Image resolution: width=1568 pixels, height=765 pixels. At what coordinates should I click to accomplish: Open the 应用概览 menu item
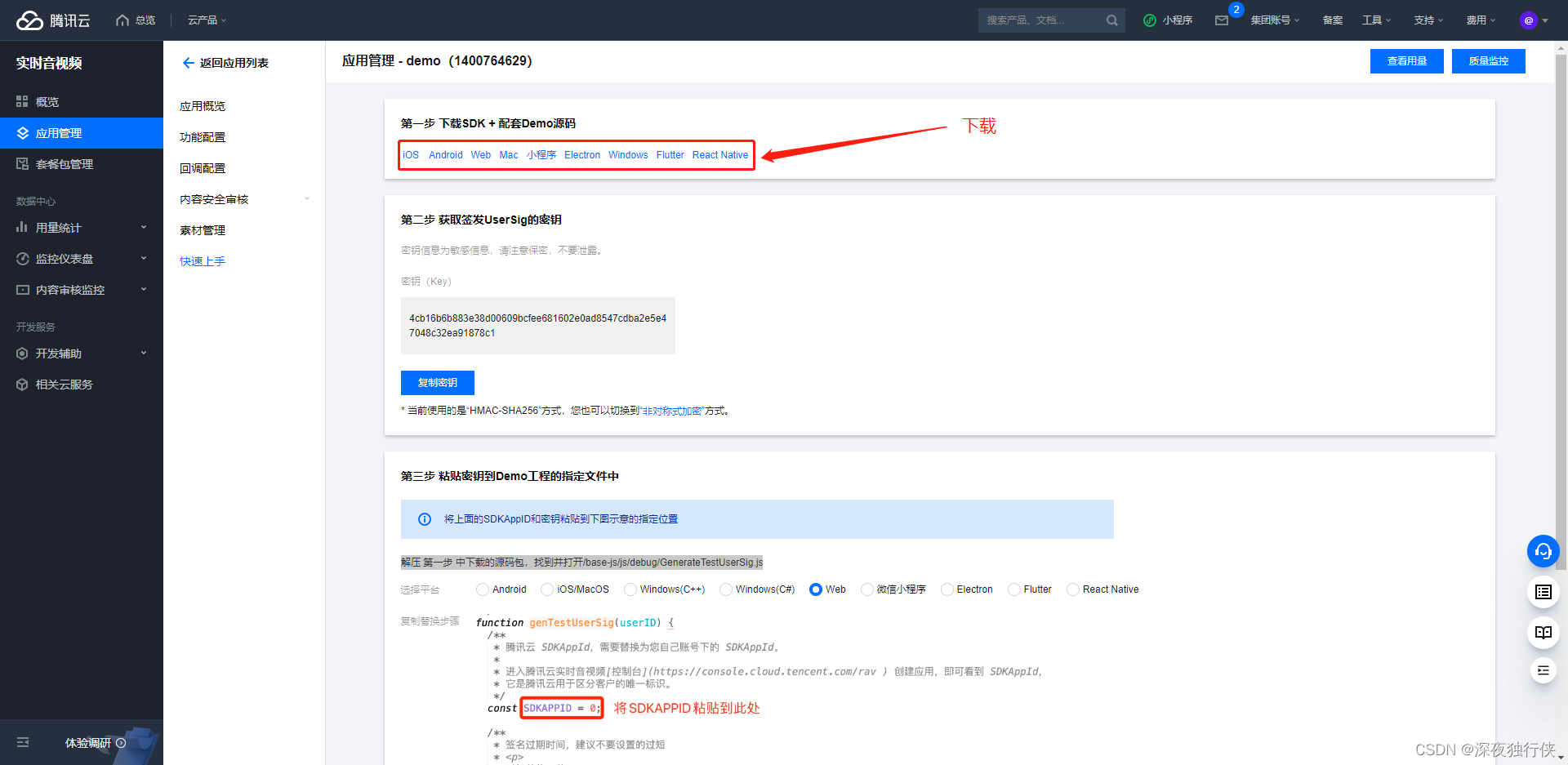(x=203, y=106)
